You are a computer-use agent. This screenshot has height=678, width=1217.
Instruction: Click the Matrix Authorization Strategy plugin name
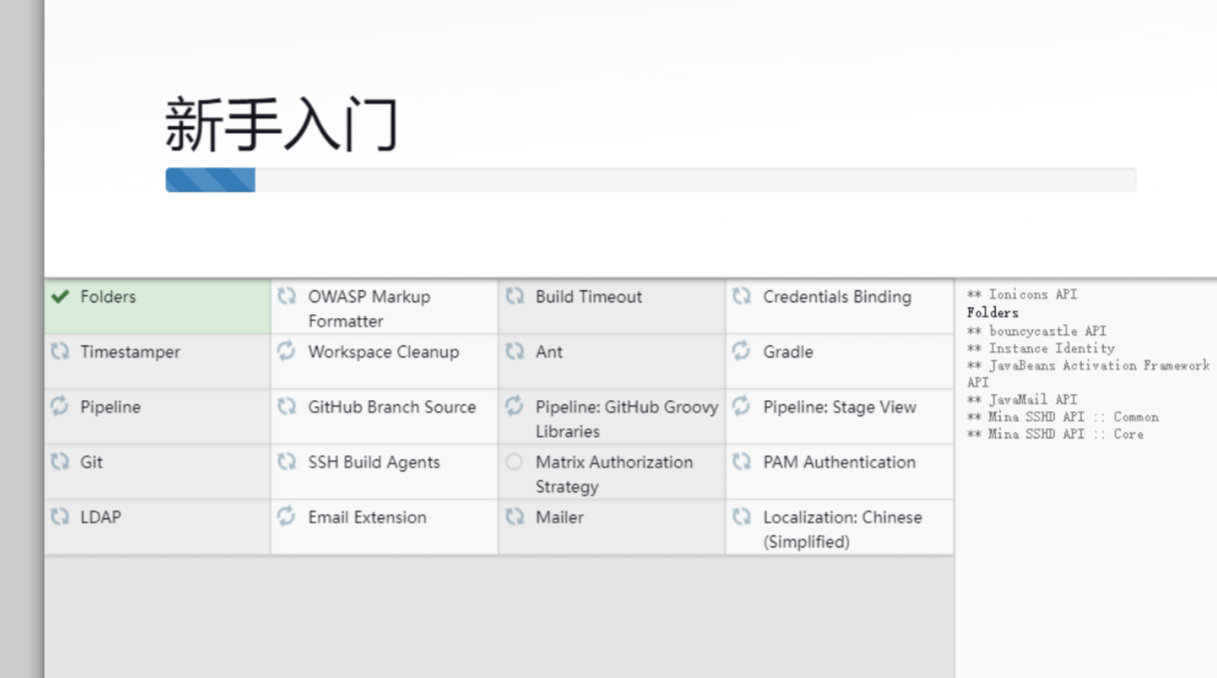tap(614, 474)
